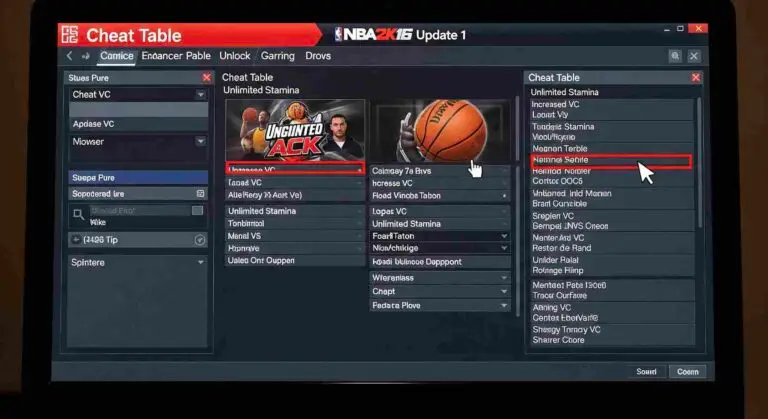
Task: Click into the left panel search input field
Action: point(139,210)
